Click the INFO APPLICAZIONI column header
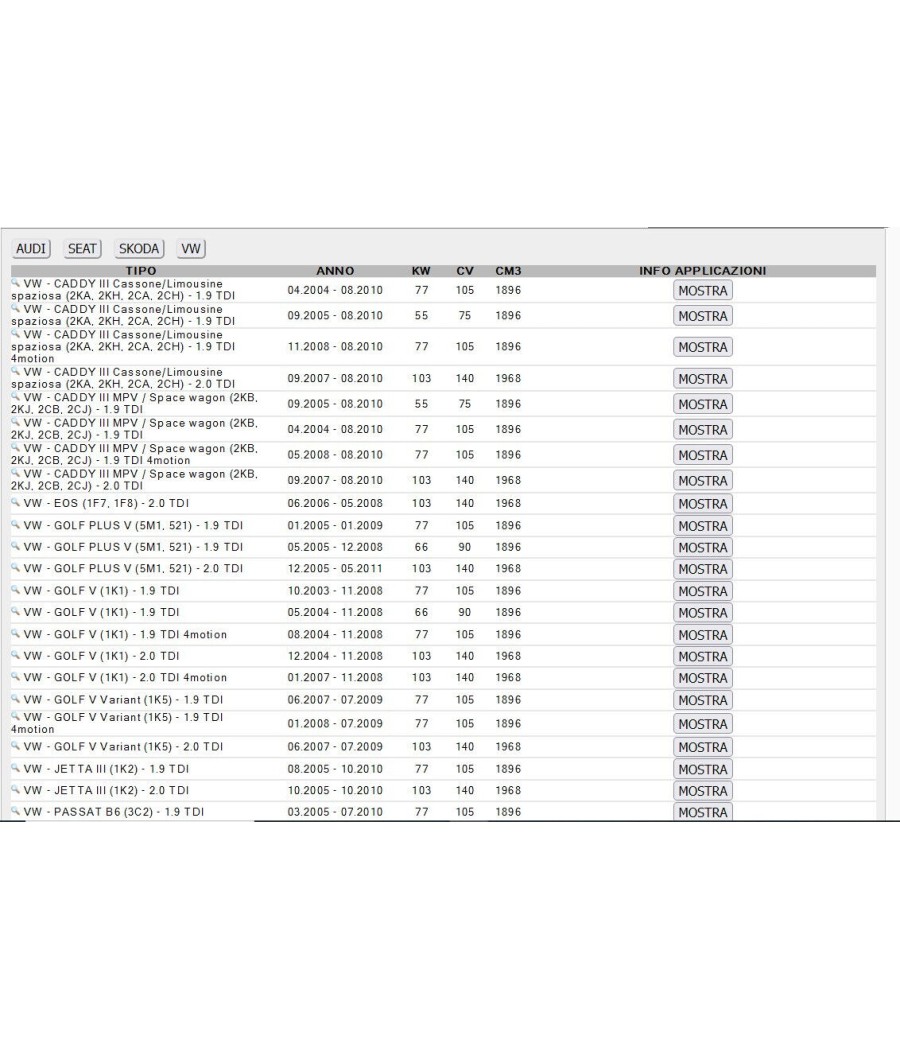 [702, 271]
